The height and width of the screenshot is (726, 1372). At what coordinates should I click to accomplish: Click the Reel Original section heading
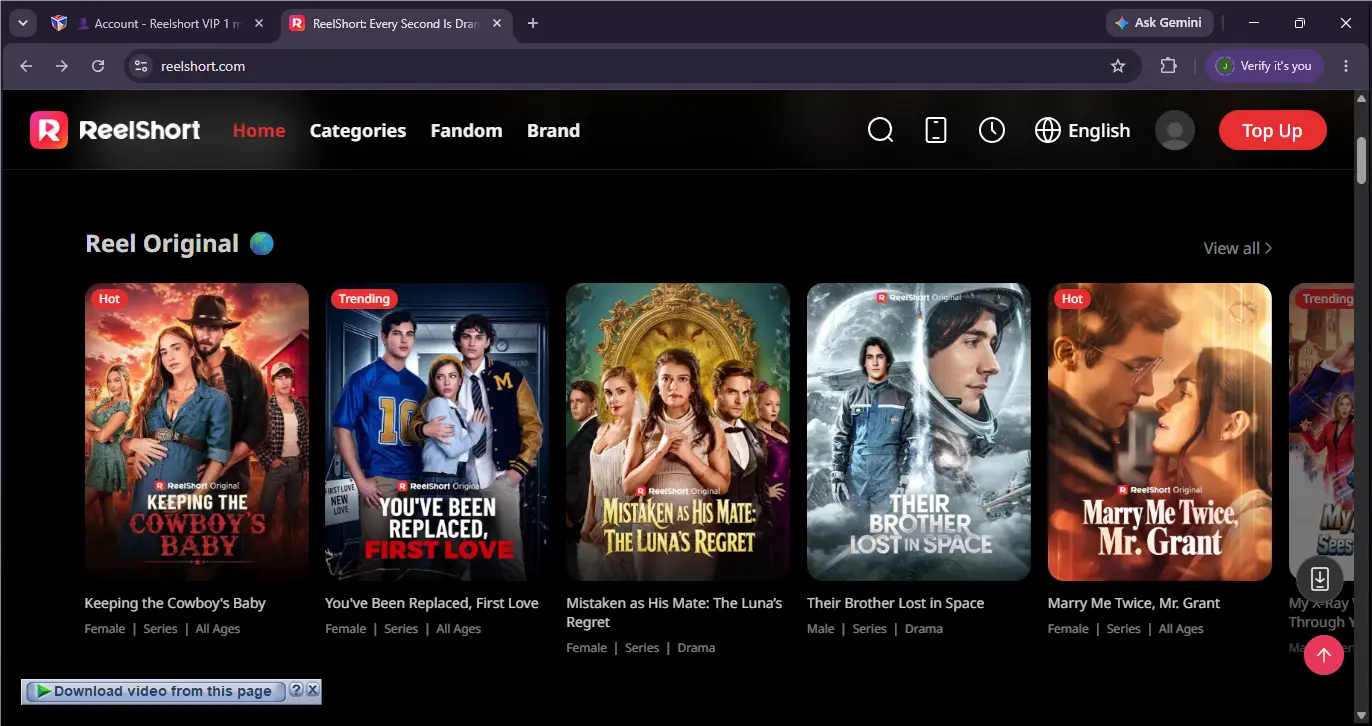(x=162, y=244)
